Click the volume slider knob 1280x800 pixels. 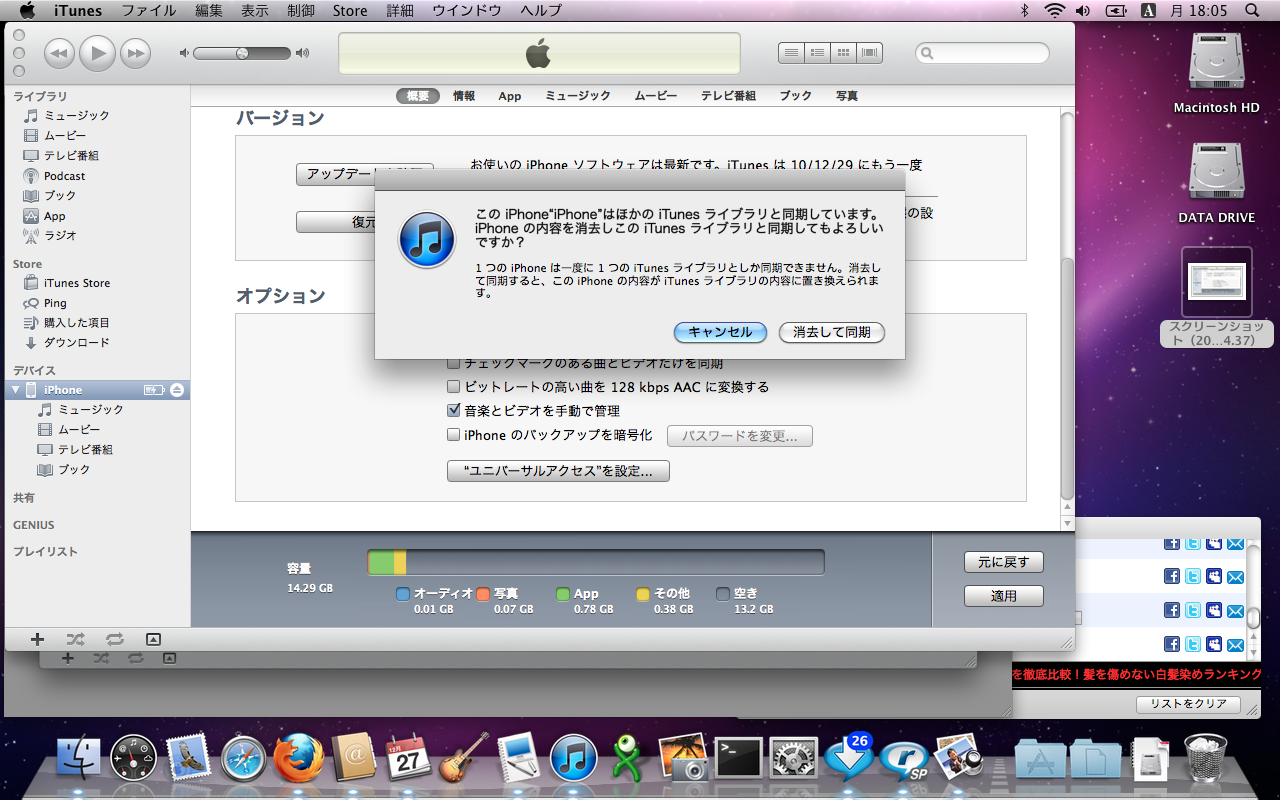[242, 53]
